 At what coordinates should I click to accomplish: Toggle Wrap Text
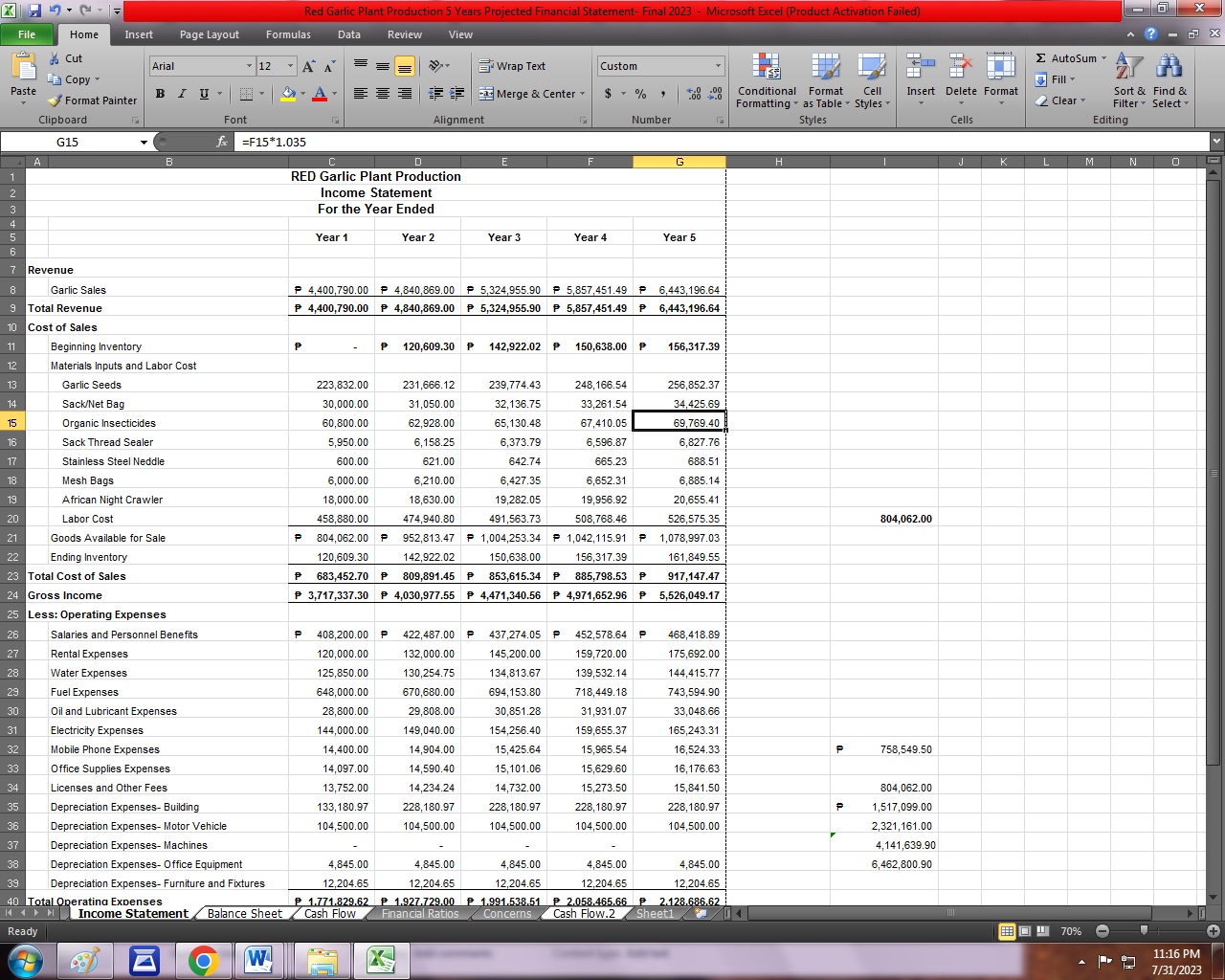[512, 66]
